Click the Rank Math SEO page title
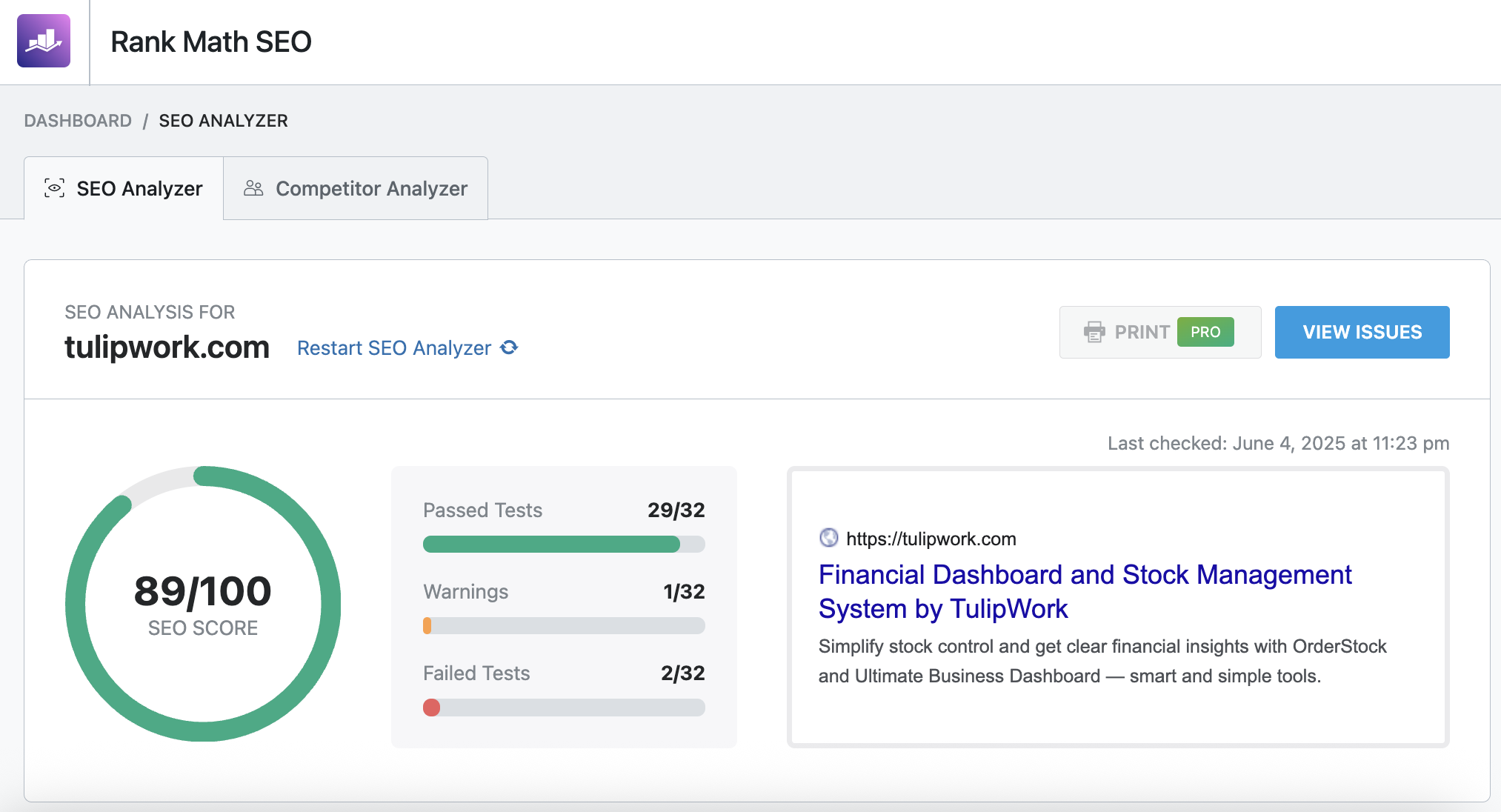The width and height of the screenshot is (1501, 812). pos(211,41)
